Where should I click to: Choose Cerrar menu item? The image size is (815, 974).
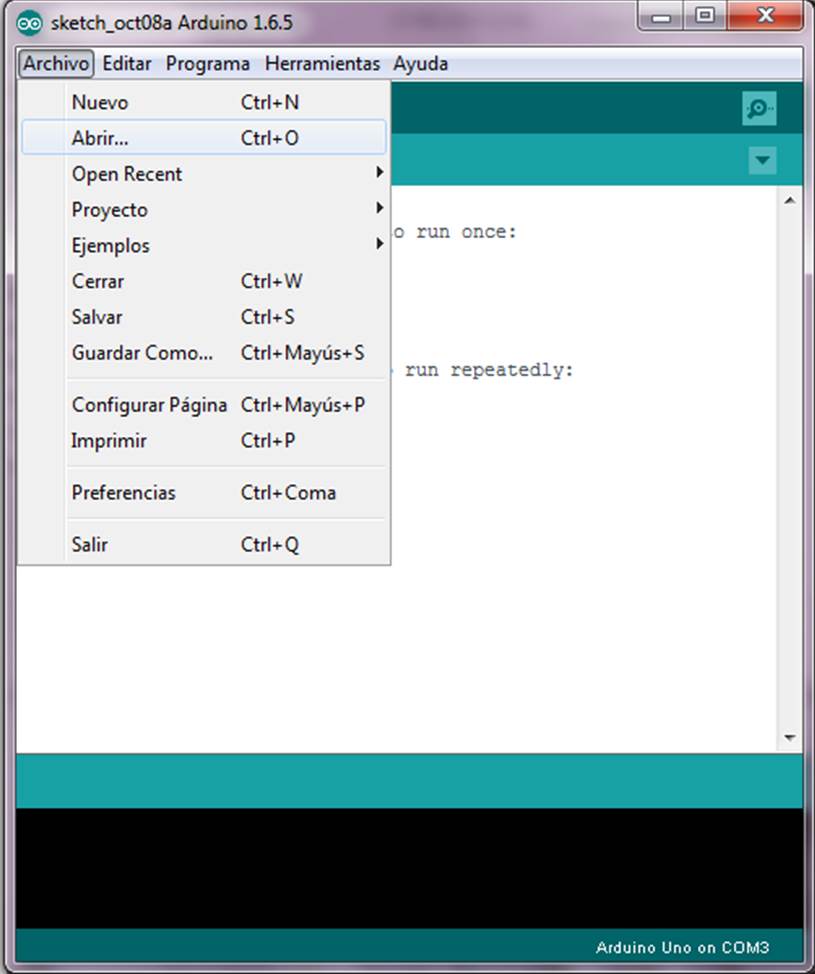tap(204, 281)
